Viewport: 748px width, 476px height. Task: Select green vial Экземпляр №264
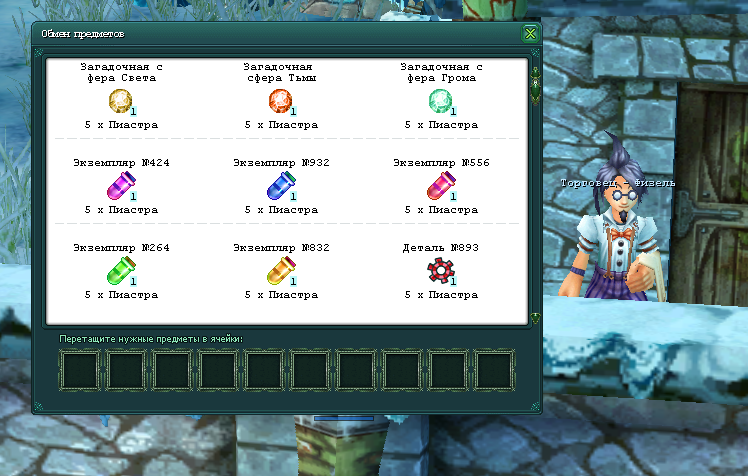[122, 271]
